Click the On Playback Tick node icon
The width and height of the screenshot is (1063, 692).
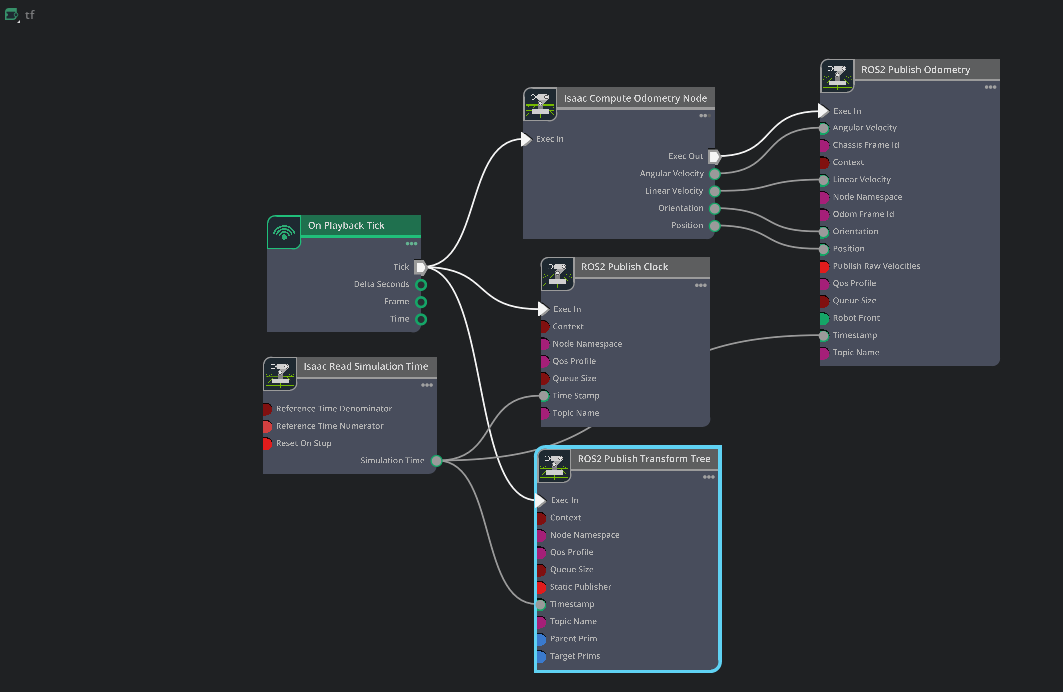click(284, 232)
